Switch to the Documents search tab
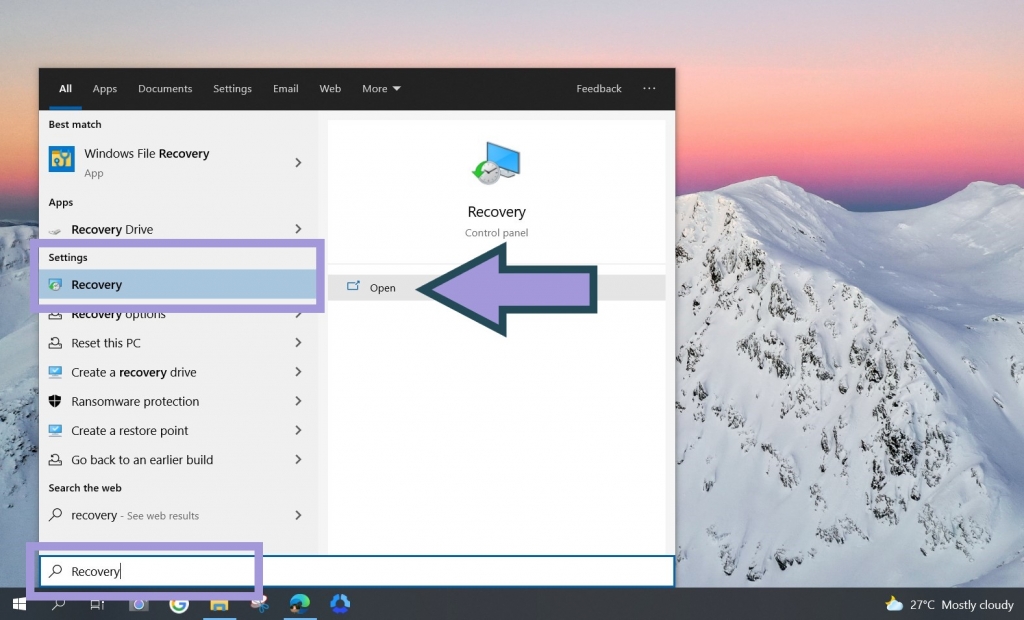Screen dimensions: 1024x620 tap(165, 89)
